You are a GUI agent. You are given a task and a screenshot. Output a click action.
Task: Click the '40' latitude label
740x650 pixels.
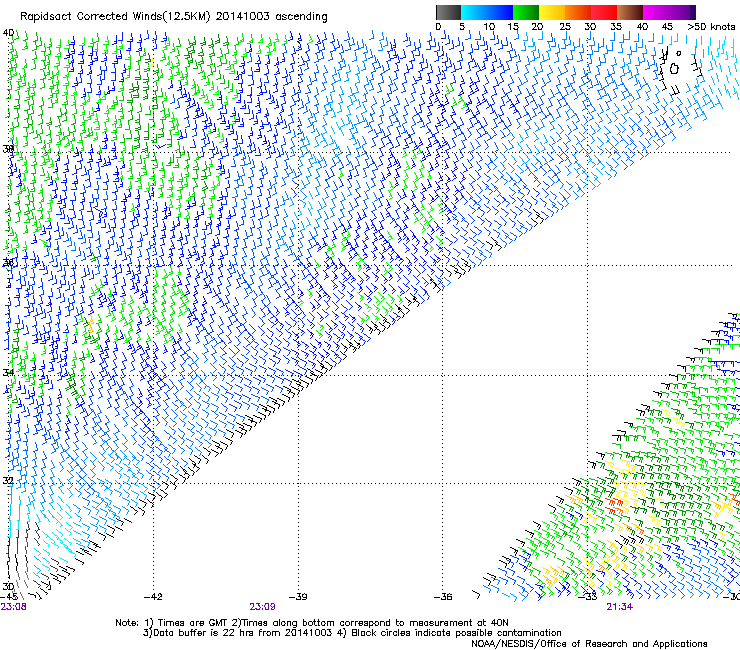tap(8, 33)
